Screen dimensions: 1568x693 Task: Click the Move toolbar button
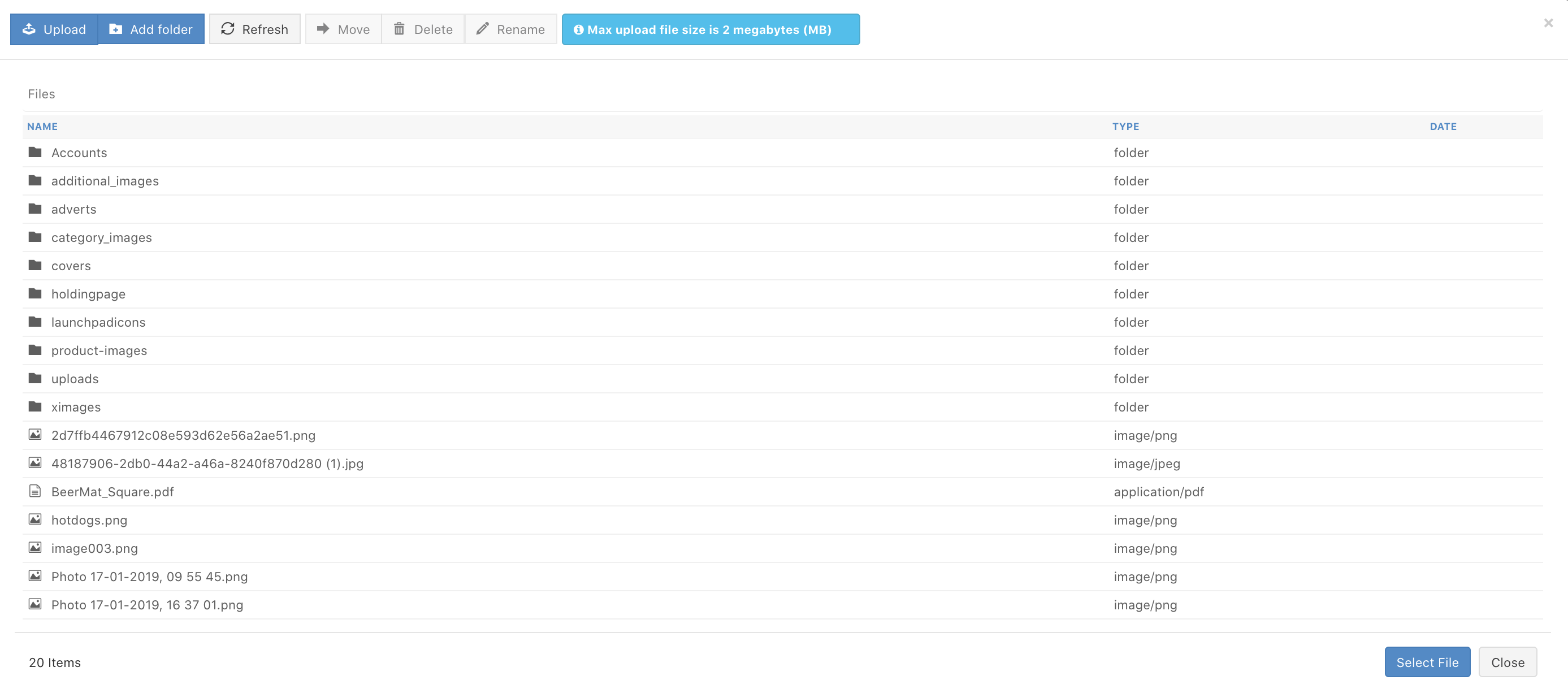[343, 29]
